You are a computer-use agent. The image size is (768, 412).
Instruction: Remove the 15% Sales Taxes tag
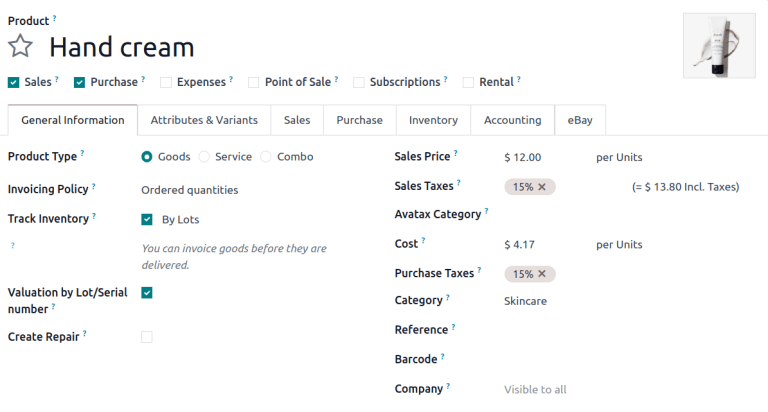(x=542, y=186)
